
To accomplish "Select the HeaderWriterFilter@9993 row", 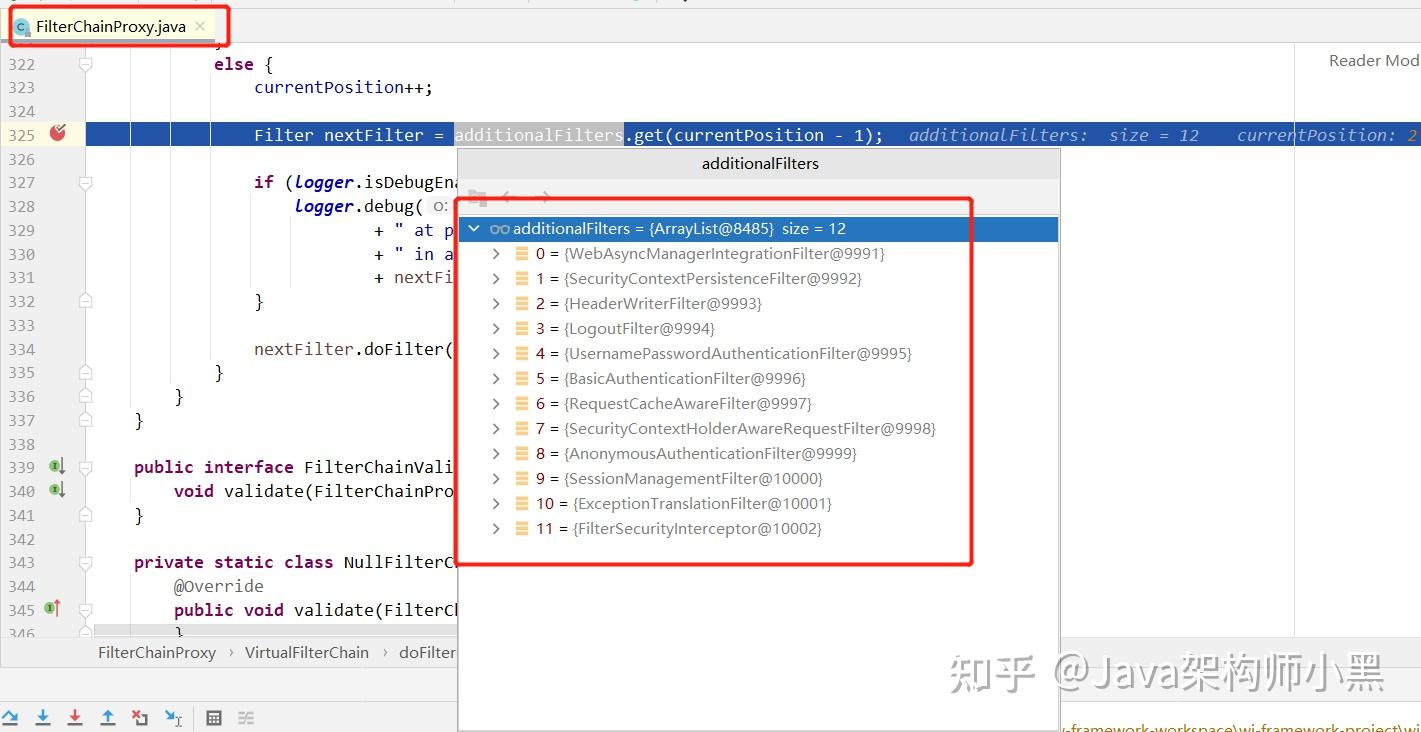I will click(x=759, y=304).
